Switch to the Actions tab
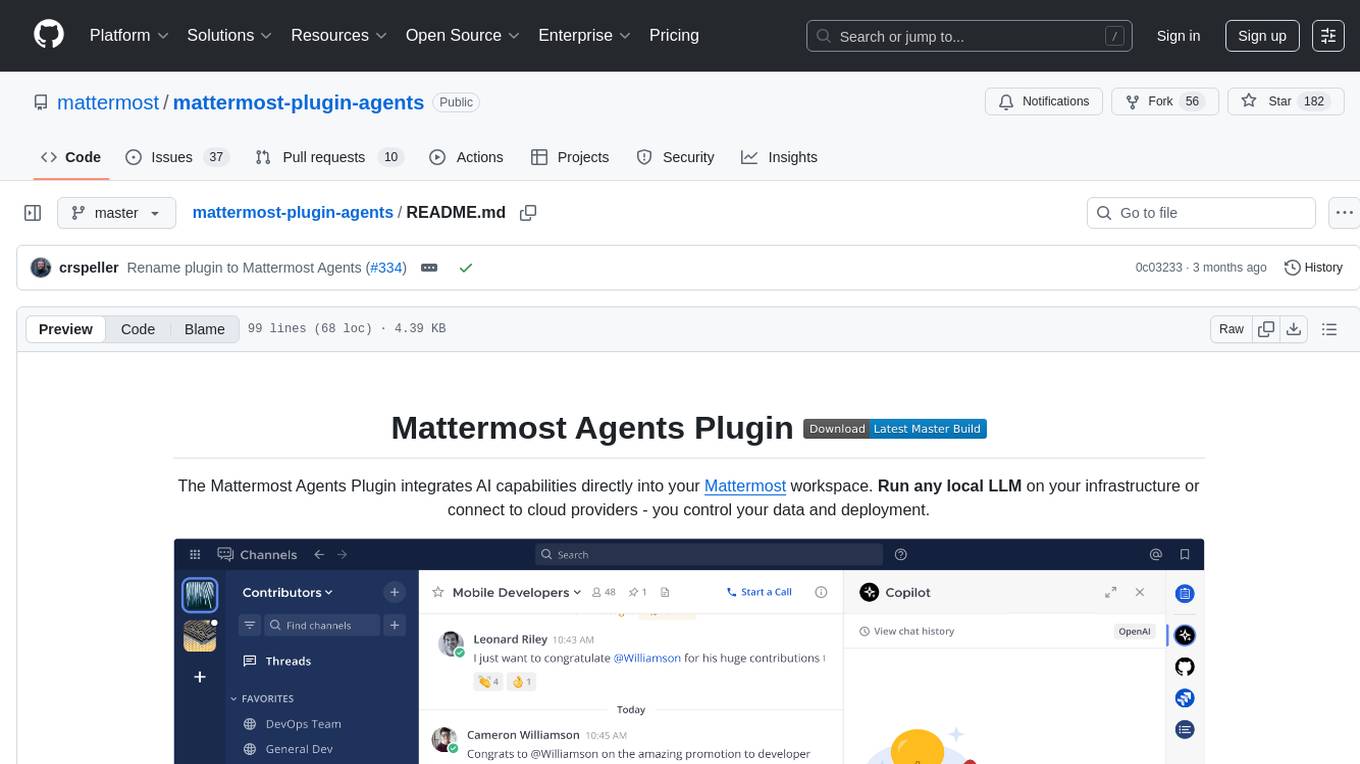This screenshot has width=1360, height=764. [x=466, y=157]
